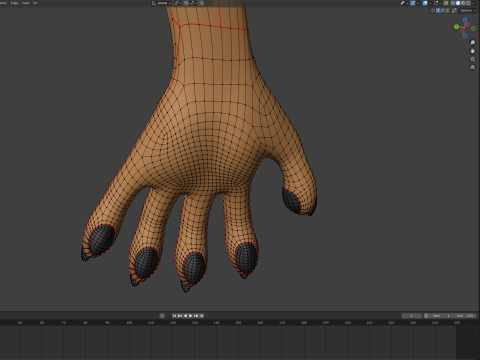
Task: Open the overlays options dropdown arrow
Action: click(x=430, y=3)
